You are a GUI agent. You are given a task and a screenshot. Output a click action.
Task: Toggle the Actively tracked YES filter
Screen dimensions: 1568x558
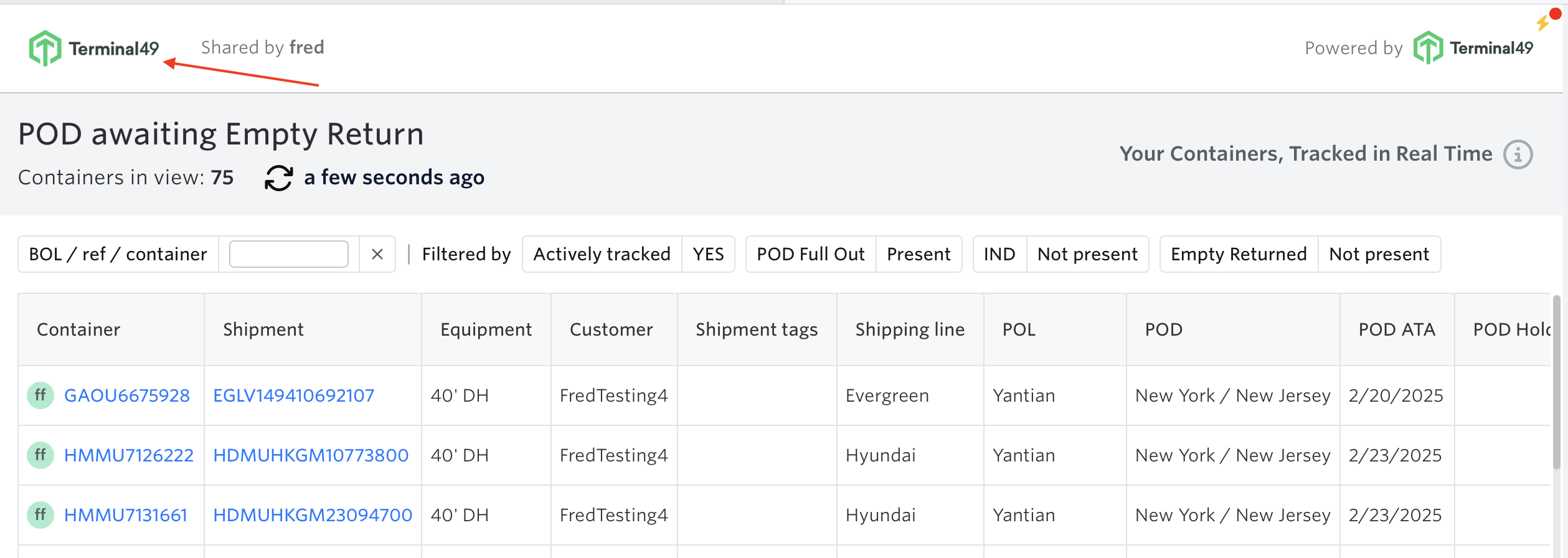click(628, 254)
